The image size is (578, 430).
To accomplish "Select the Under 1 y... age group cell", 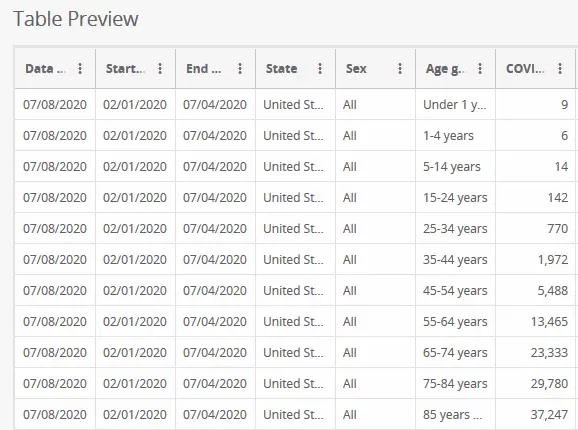I will (x=455, y=105).
